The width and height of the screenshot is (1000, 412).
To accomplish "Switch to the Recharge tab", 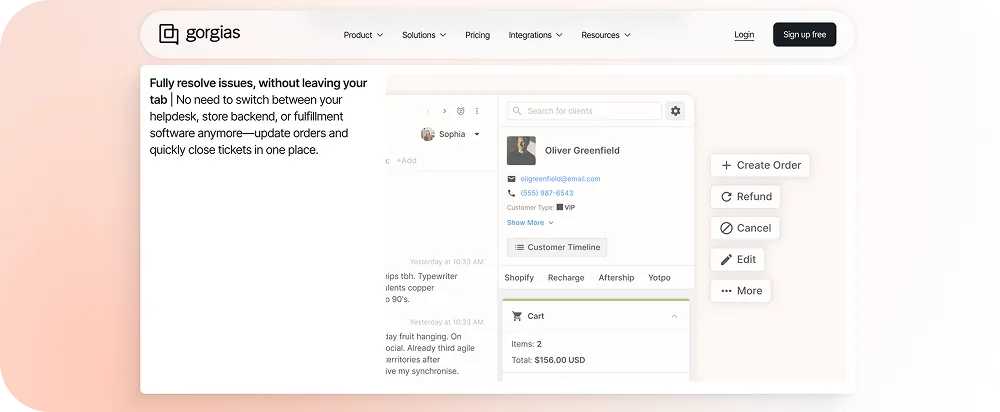I will pos(566,277).
